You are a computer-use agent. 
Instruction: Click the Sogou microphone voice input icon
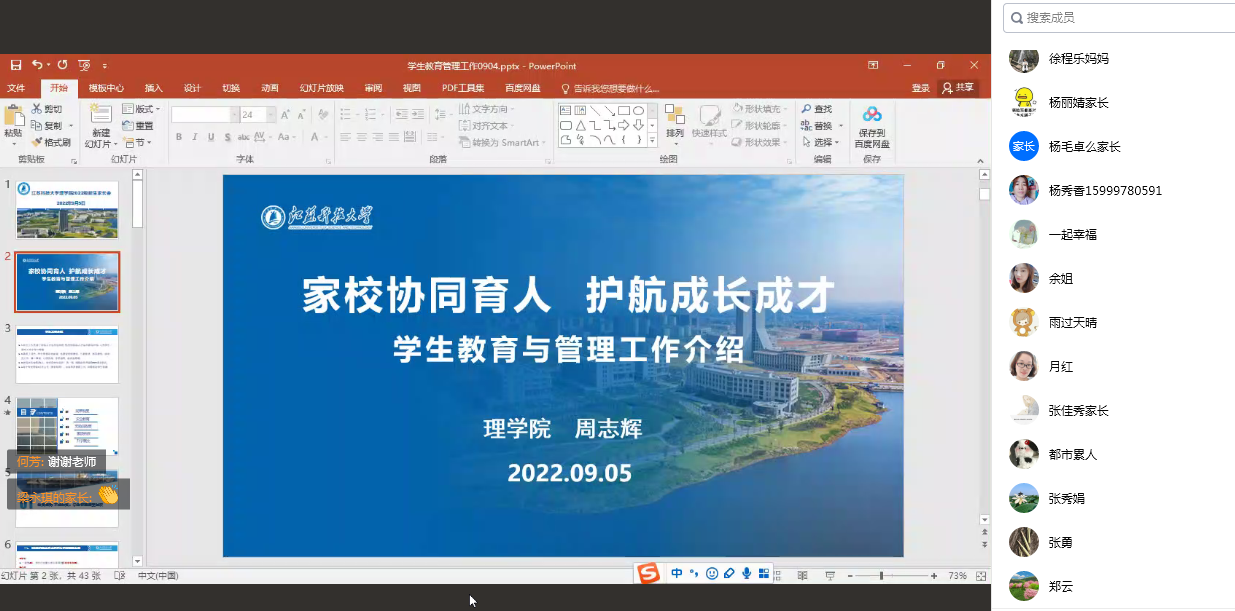[746, 573]
